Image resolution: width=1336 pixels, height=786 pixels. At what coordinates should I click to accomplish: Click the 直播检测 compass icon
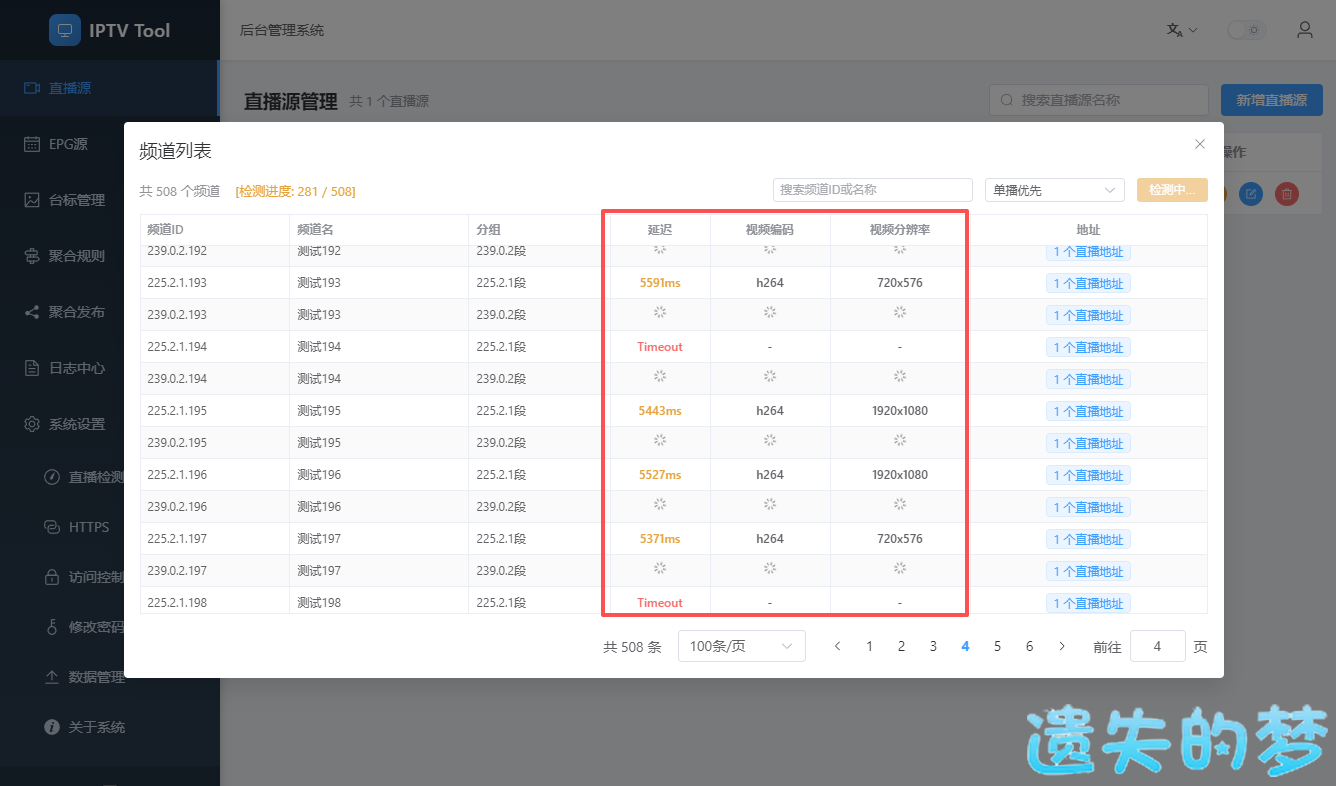(x=52, y=477)
